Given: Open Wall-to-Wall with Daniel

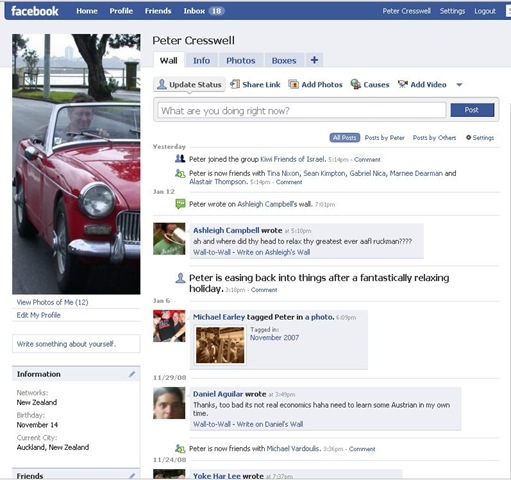Looking at the screenshot, I should (212, 424).
